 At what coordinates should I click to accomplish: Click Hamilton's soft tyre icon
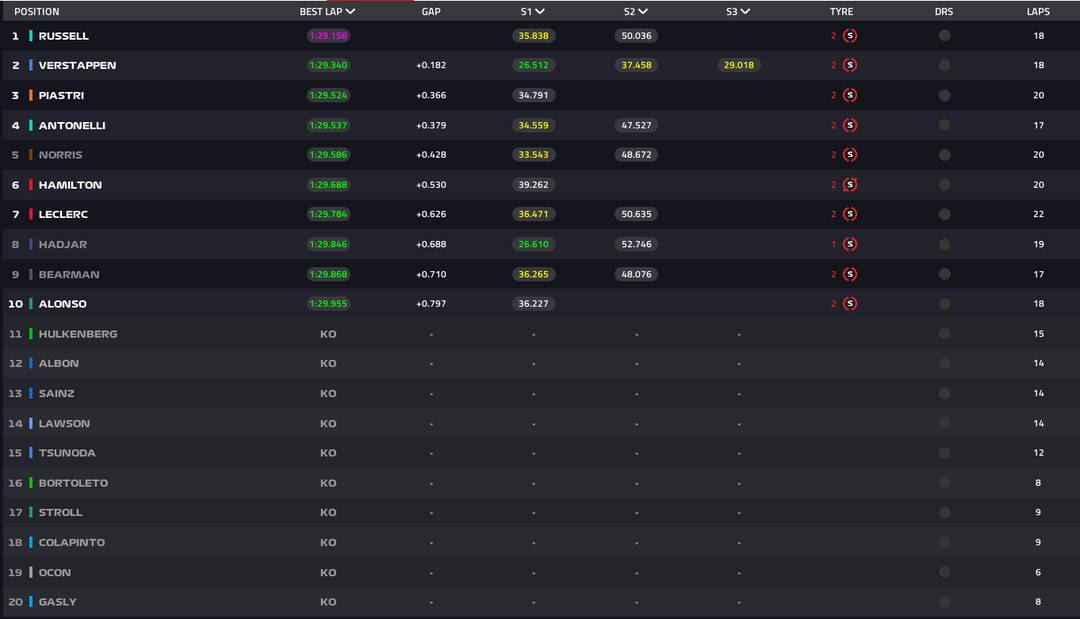[x=850, y=185]
